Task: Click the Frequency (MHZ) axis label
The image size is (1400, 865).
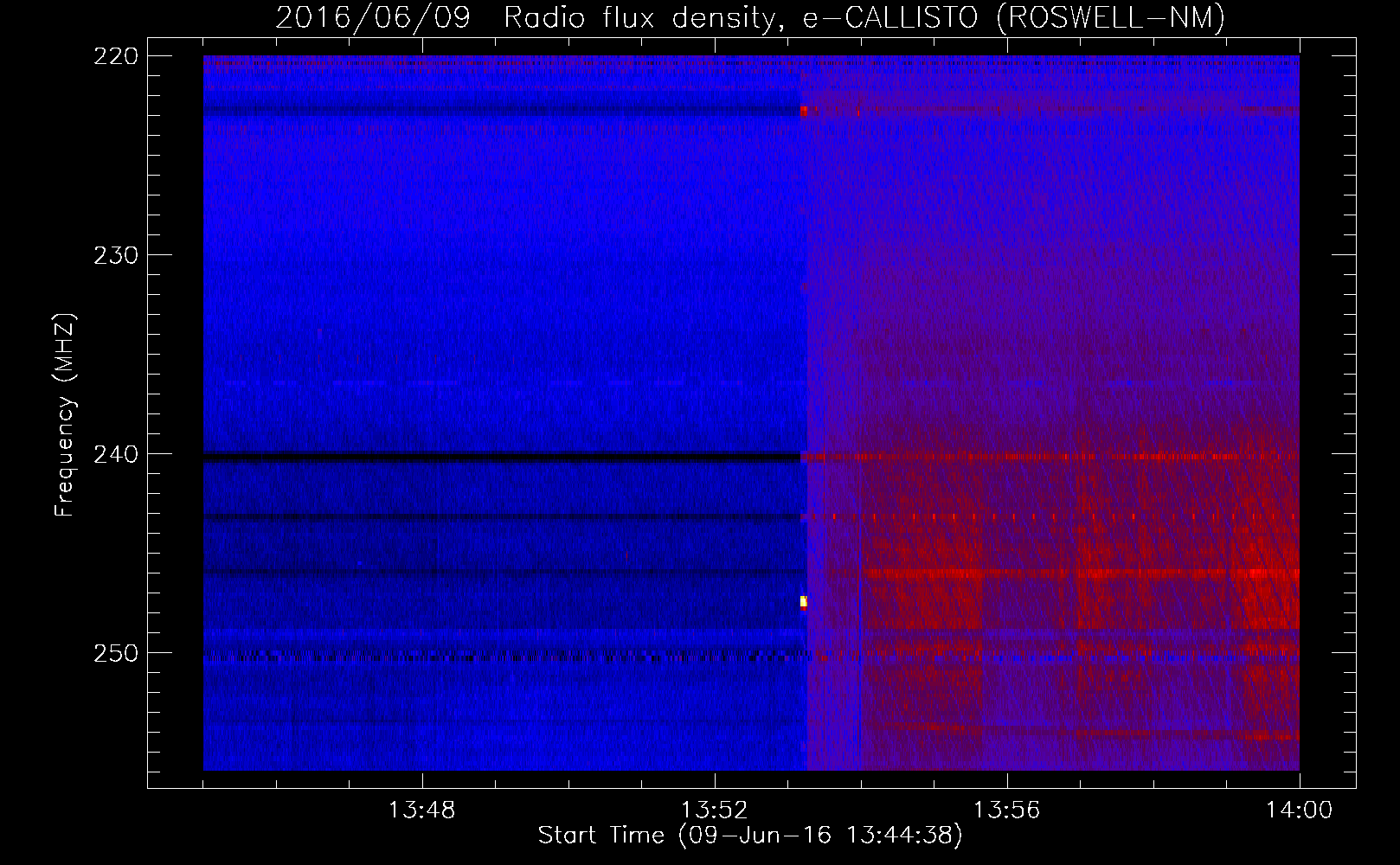Action: pos(65,414)
